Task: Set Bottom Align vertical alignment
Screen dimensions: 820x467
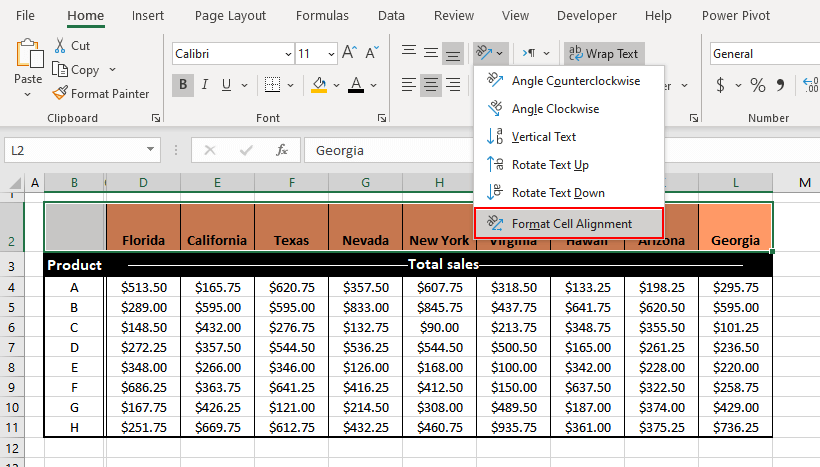Action: tap(453, 53)
